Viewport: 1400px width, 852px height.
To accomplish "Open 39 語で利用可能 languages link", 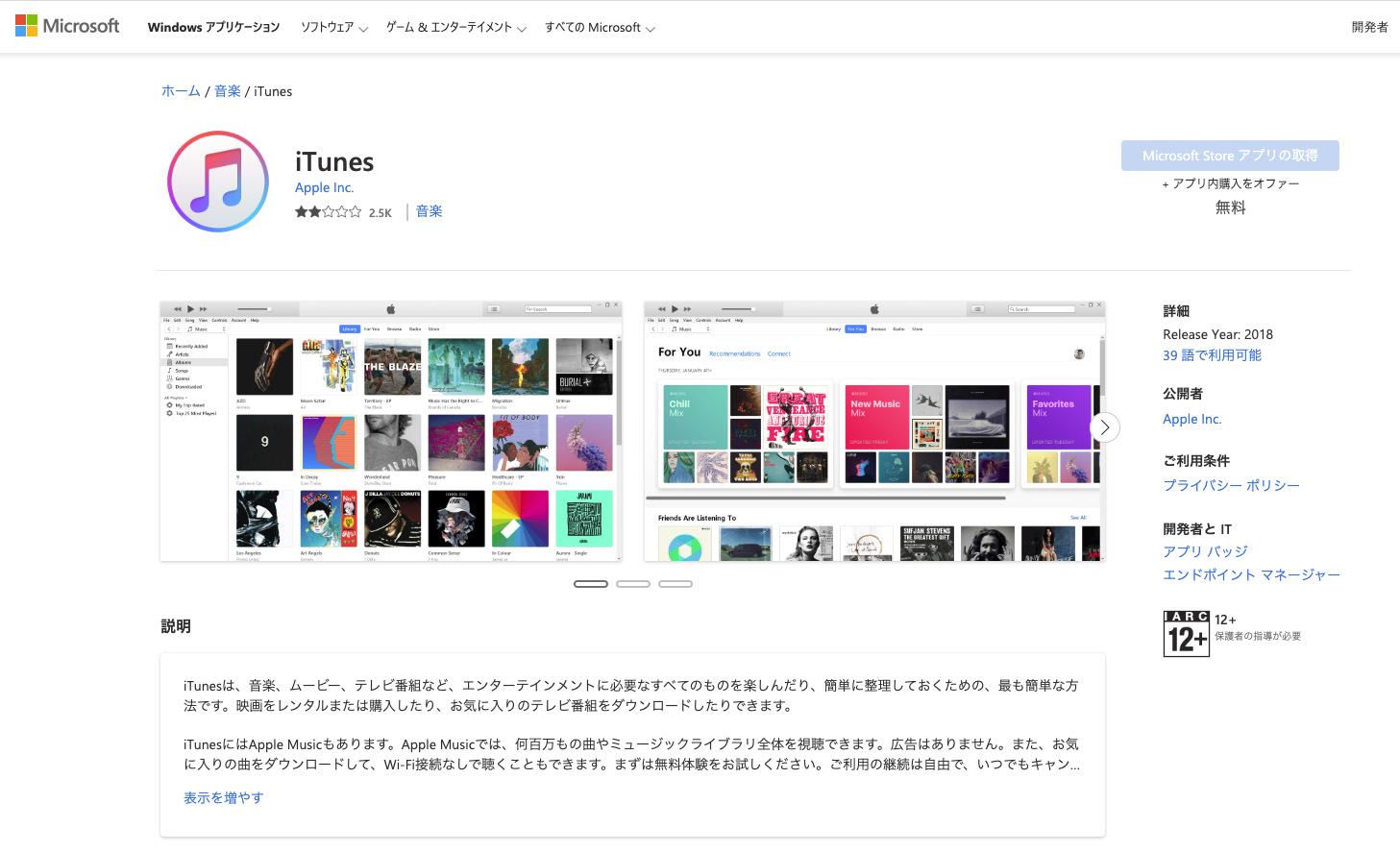I will pyautogui.click(x=1212, y=355).
